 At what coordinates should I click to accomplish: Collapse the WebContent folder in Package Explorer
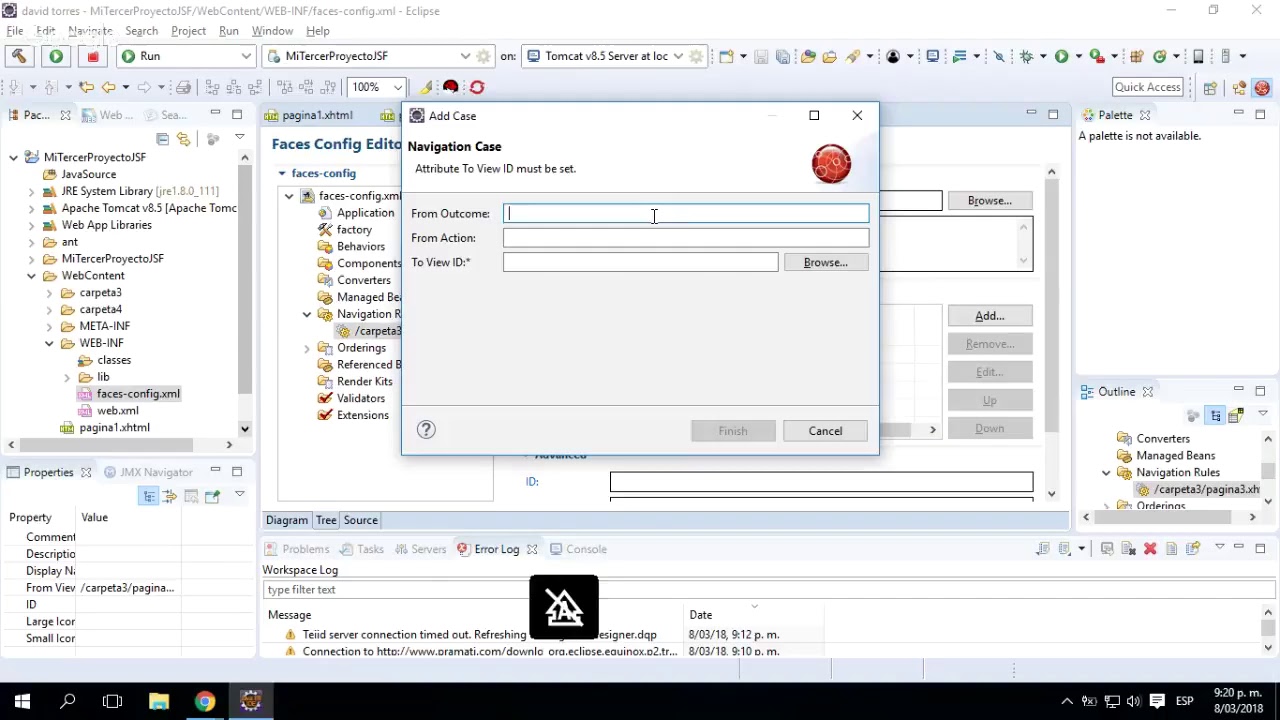[32, 276]
